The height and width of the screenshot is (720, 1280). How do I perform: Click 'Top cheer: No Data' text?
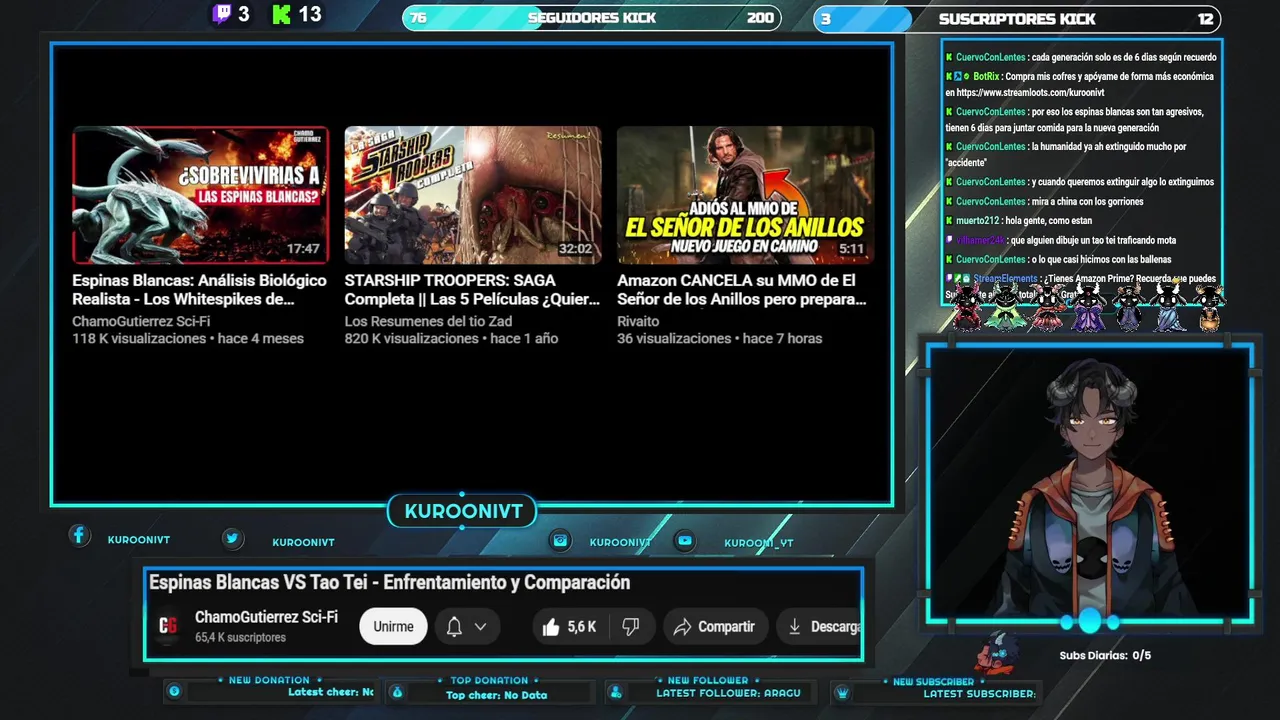click(x=496, y=695)
